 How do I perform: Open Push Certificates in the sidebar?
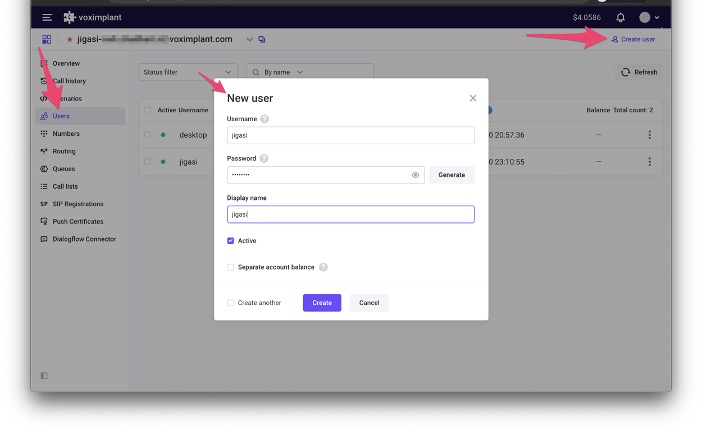coord(77,222)
